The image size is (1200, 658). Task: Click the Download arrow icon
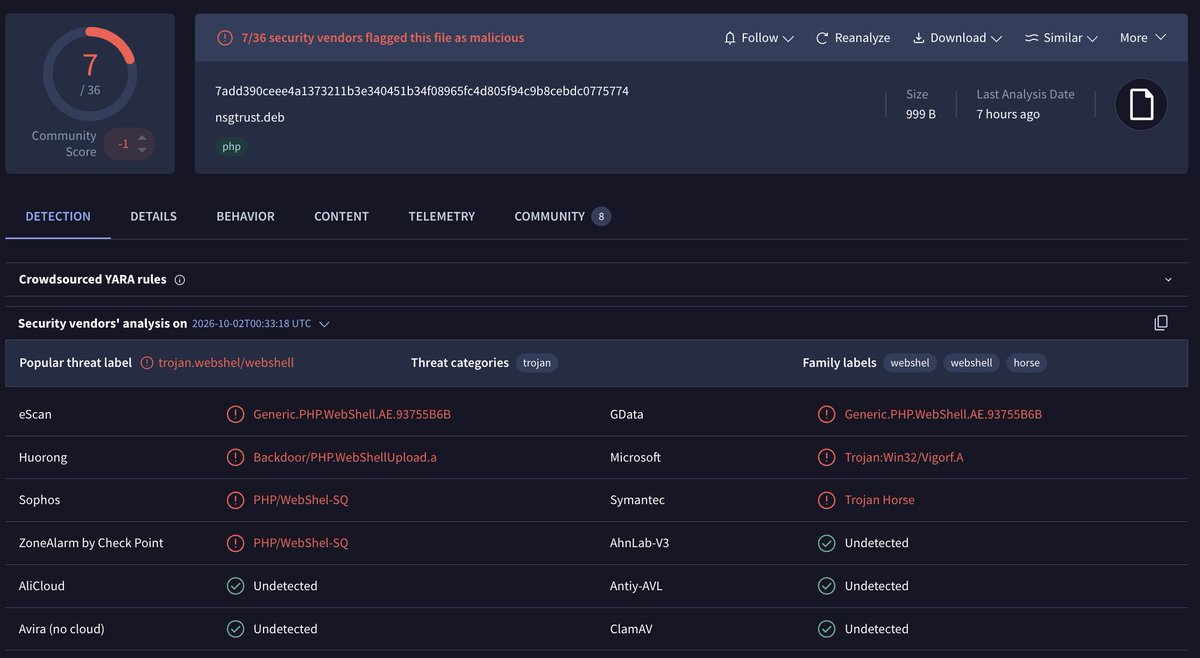pos(918,38)
